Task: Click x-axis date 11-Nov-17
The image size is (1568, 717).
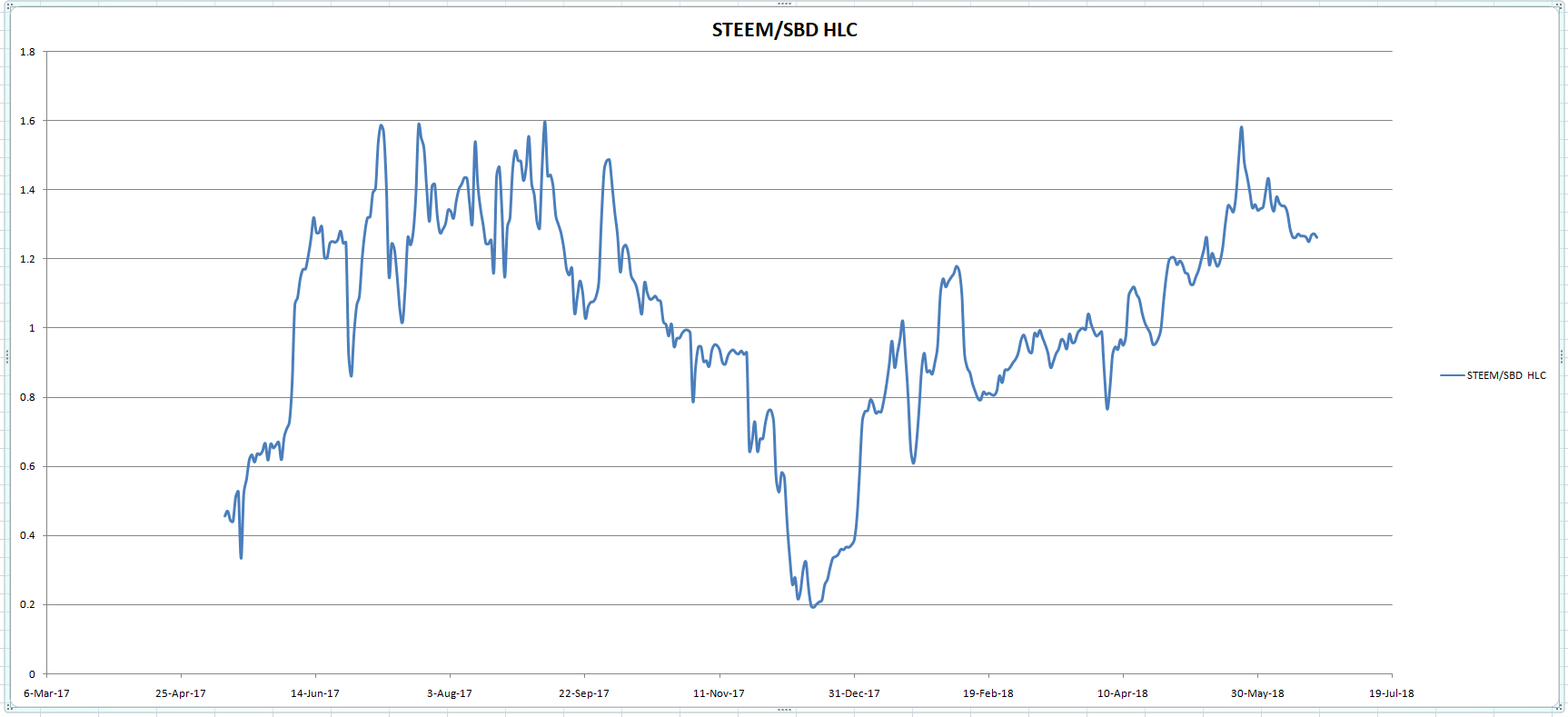Action: click(x=719, y=693)
